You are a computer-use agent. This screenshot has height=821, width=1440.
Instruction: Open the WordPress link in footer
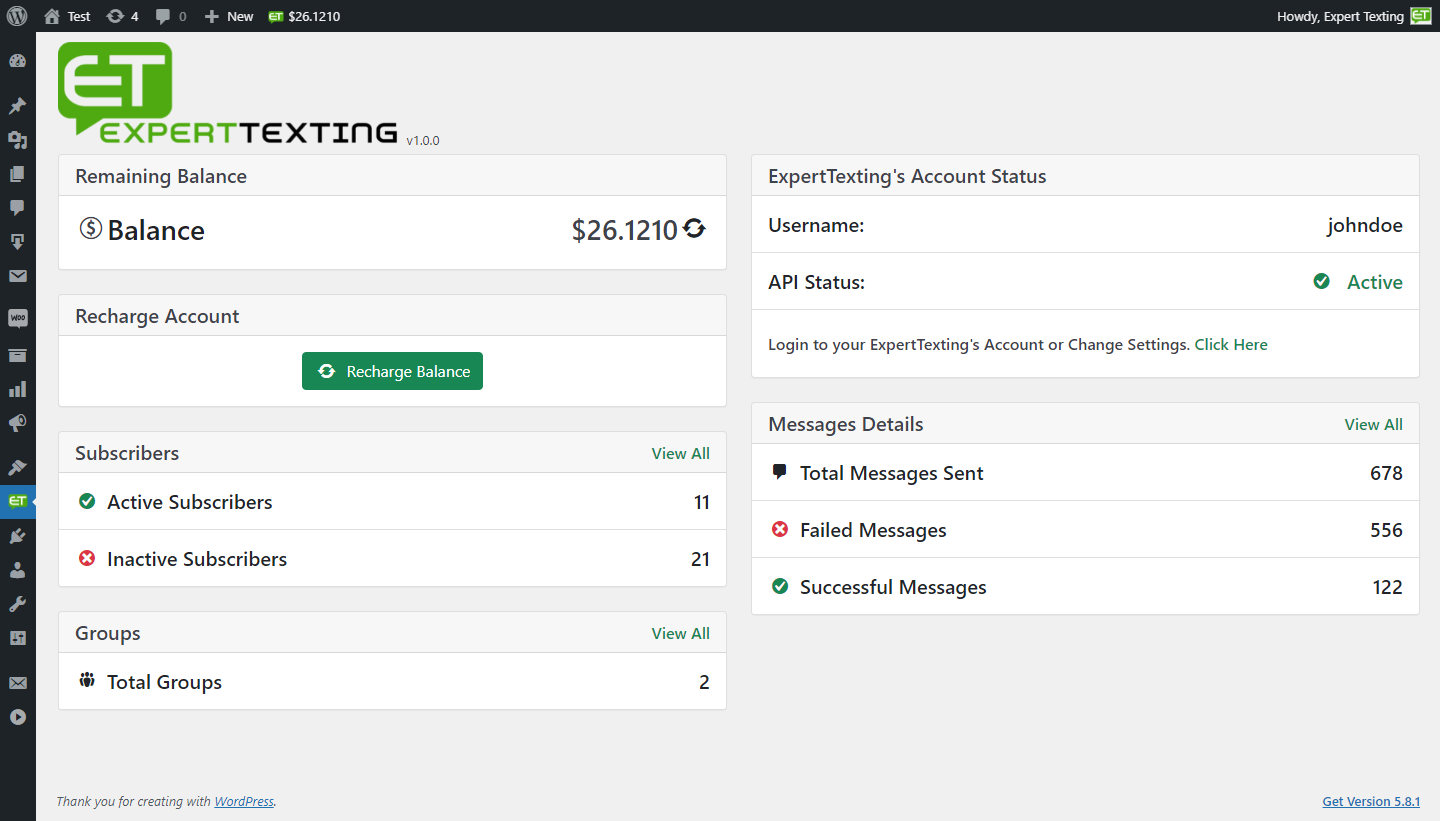click(244, 801)
